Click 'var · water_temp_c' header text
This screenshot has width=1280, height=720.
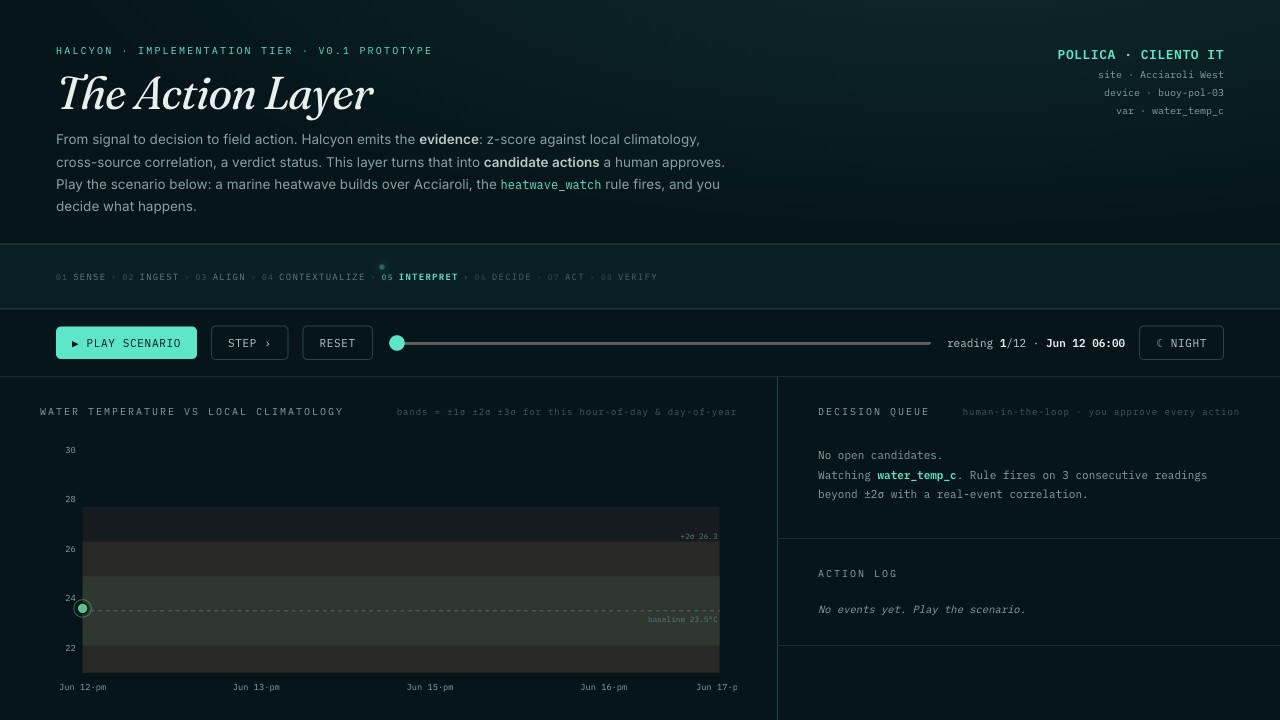click(1170, 111)
